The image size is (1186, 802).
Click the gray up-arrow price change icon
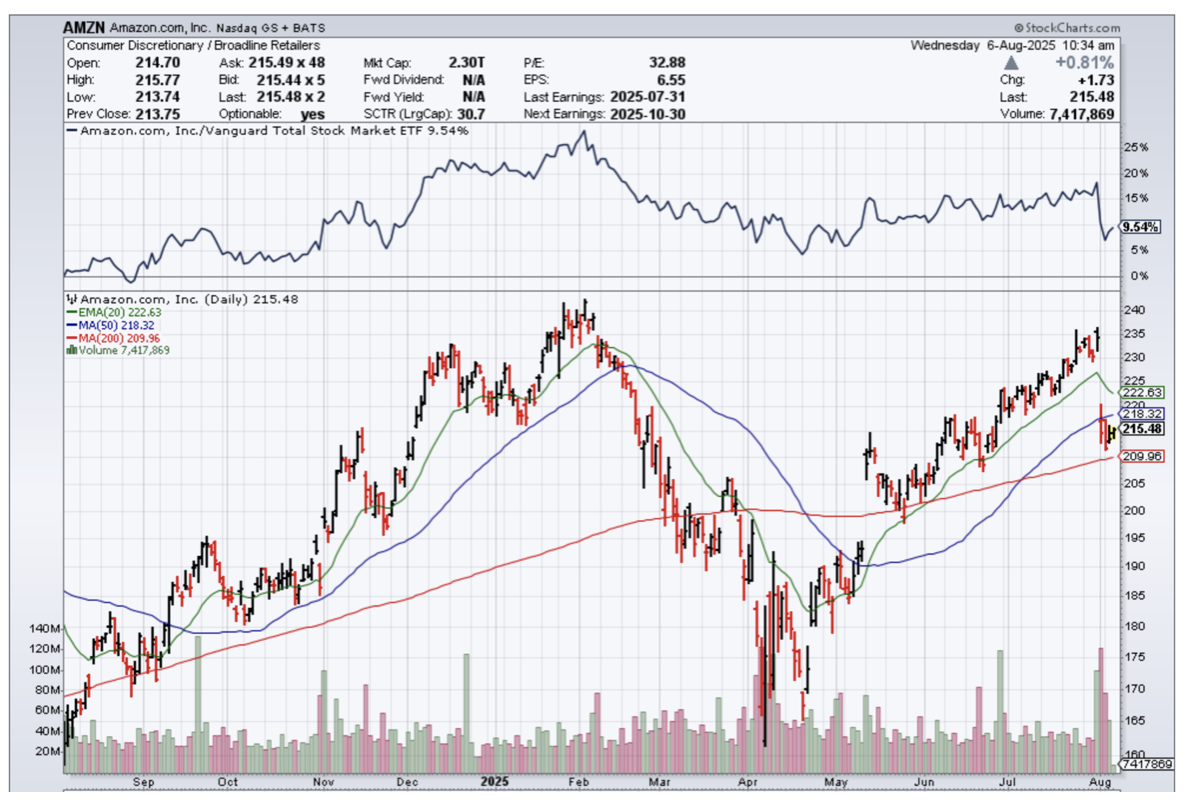[x=1008, y=62]
